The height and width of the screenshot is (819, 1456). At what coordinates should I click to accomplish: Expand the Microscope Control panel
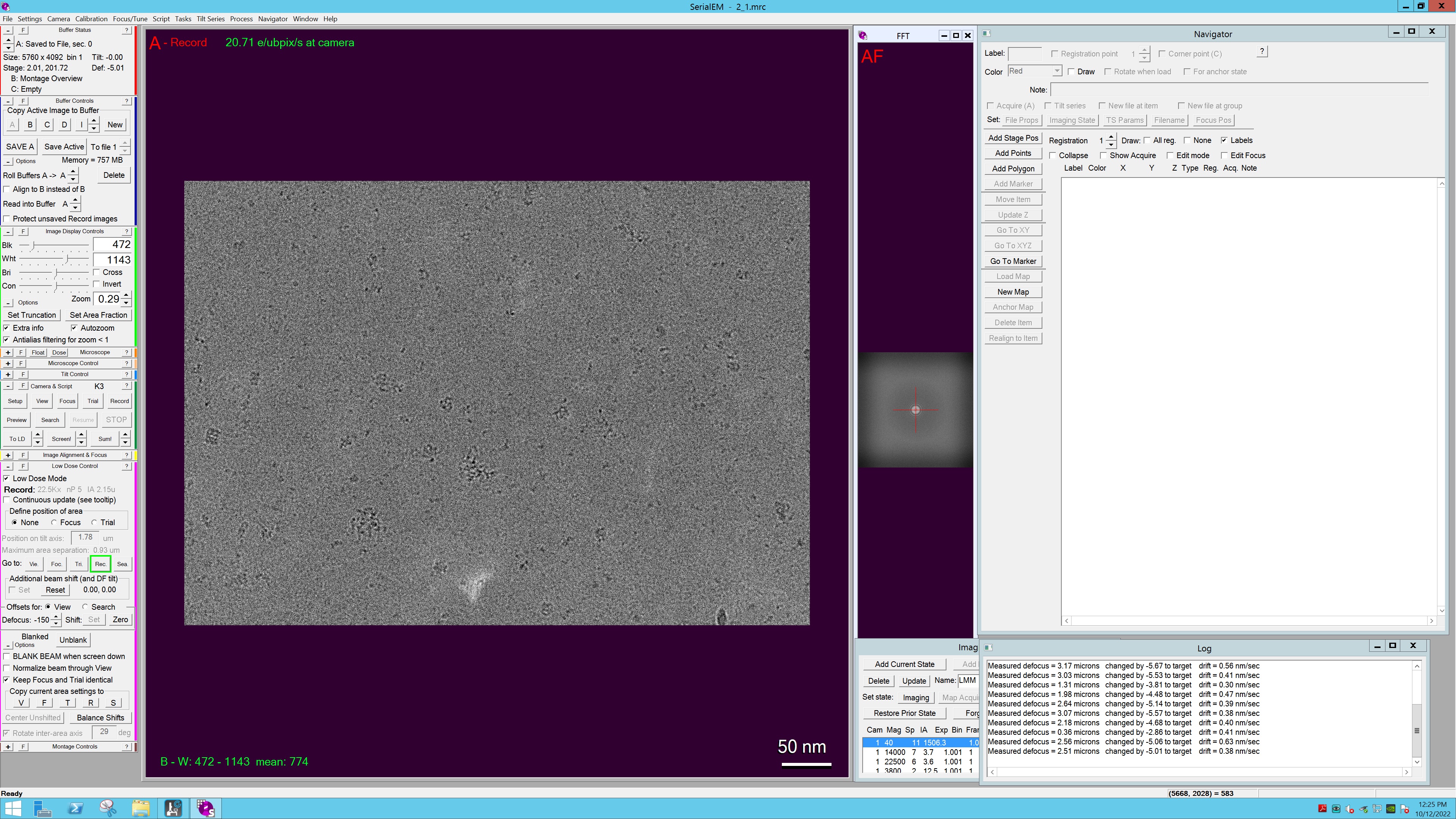(x=8, y=364)
